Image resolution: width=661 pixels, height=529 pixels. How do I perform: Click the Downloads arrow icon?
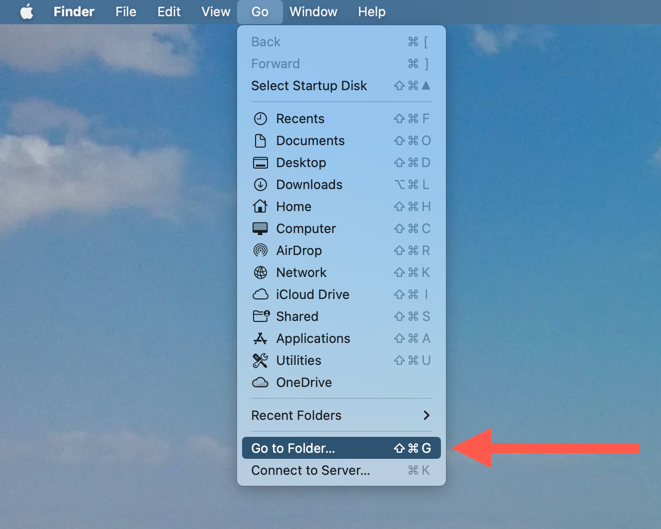coord(260,185)
